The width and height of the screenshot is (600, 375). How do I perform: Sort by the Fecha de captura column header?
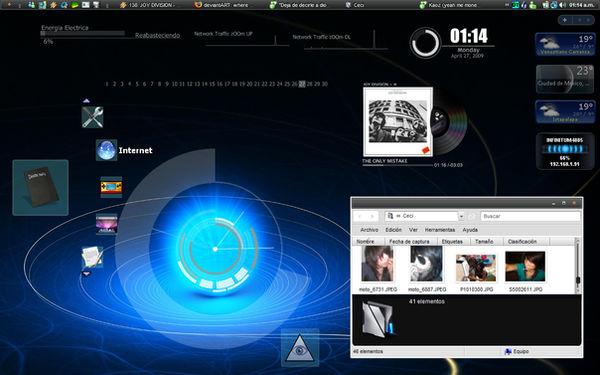pos(410,241)
